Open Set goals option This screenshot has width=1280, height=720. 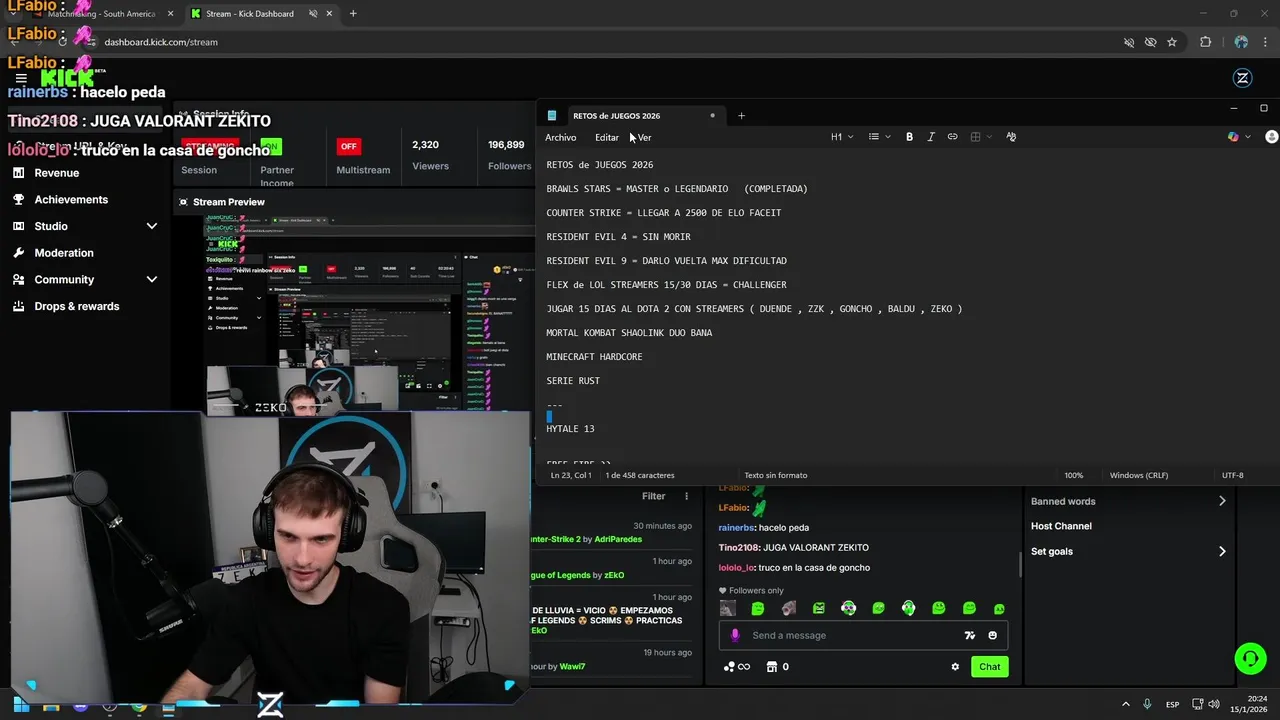[x=1128, y=551]
